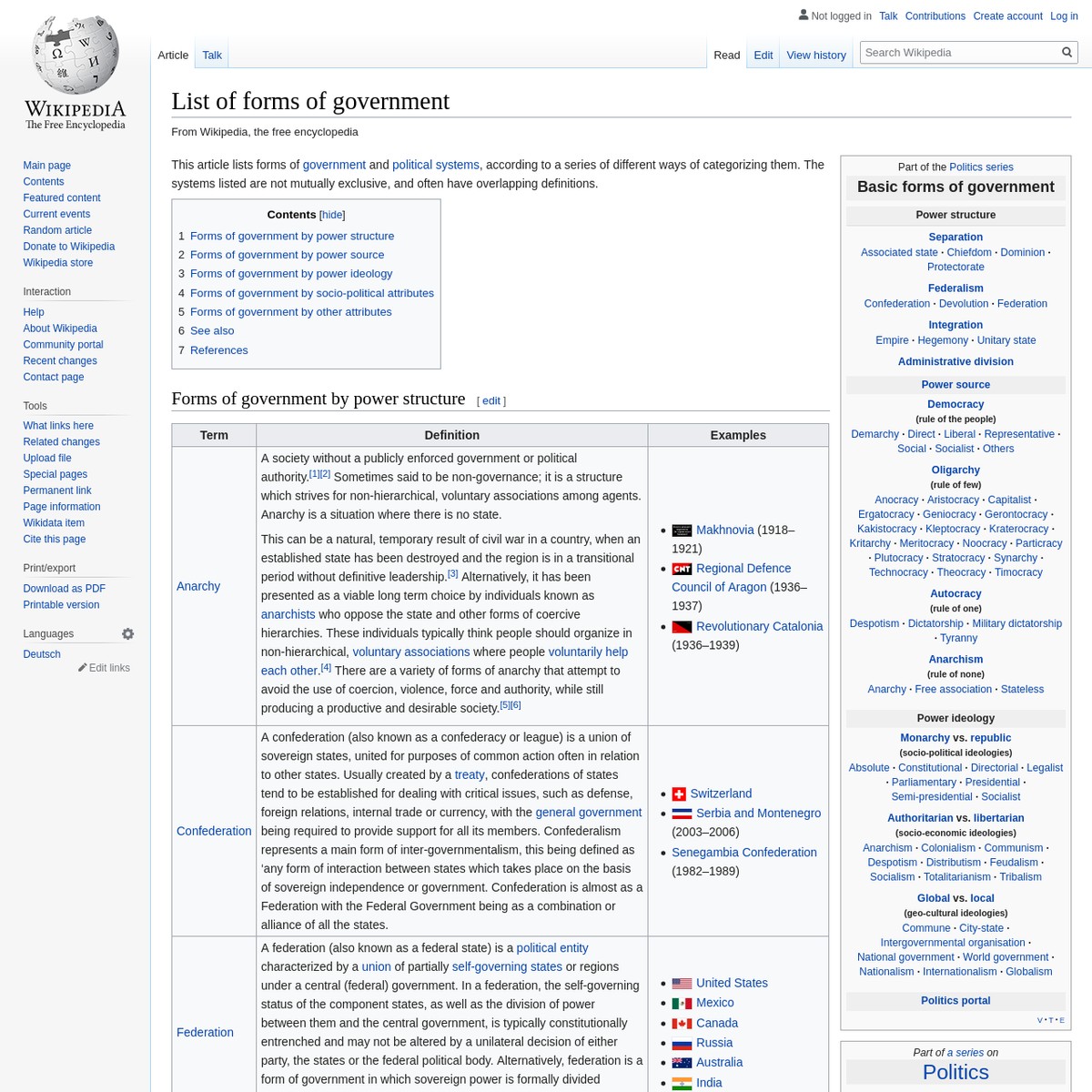Click Download as PDF
Viewport: 1092px width, 1092px height.
(x=65, y=589)
